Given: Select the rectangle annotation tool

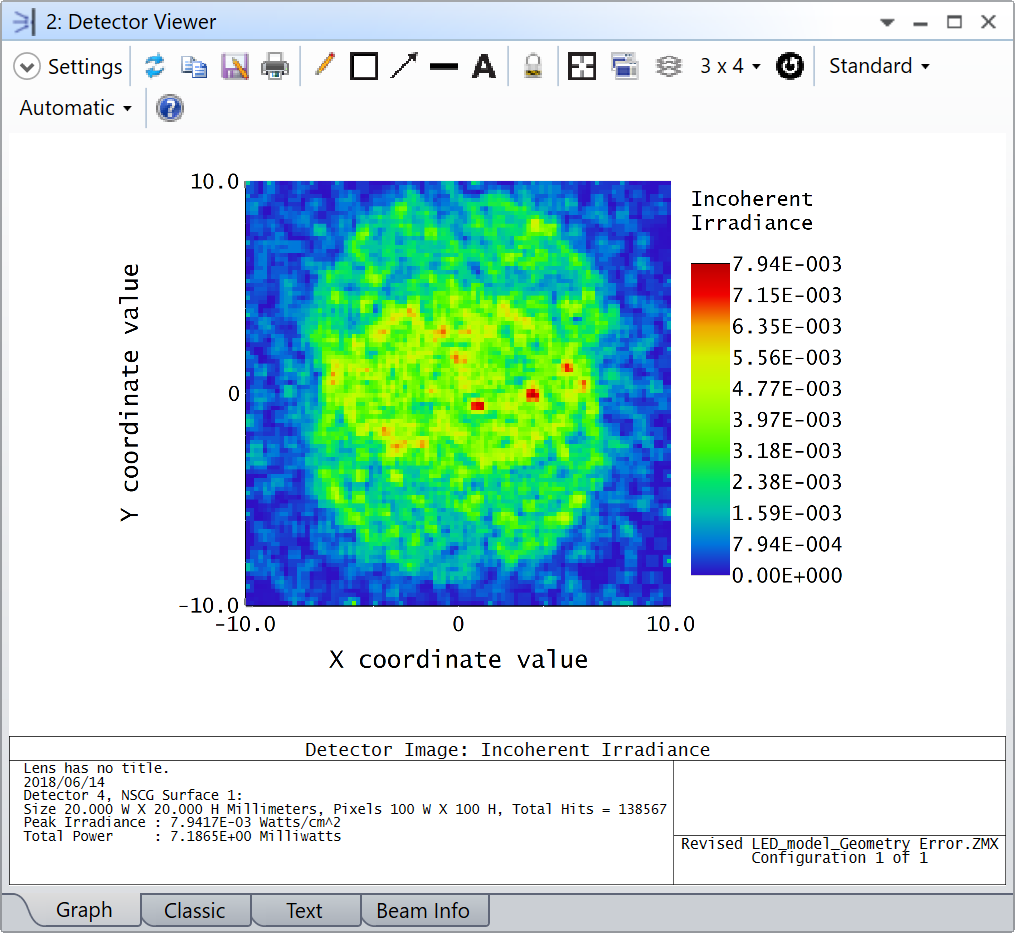Looking at the screenshot, I should tap(364, 66).
